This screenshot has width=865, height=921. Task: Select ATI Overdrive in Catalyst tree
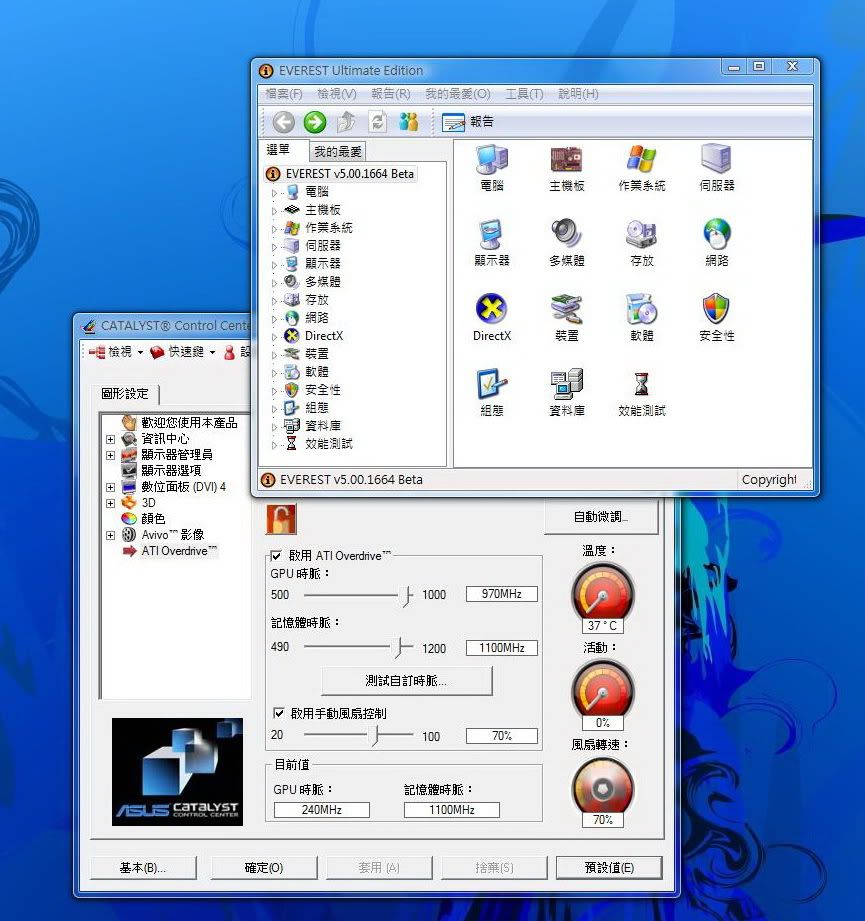point(179,551)
